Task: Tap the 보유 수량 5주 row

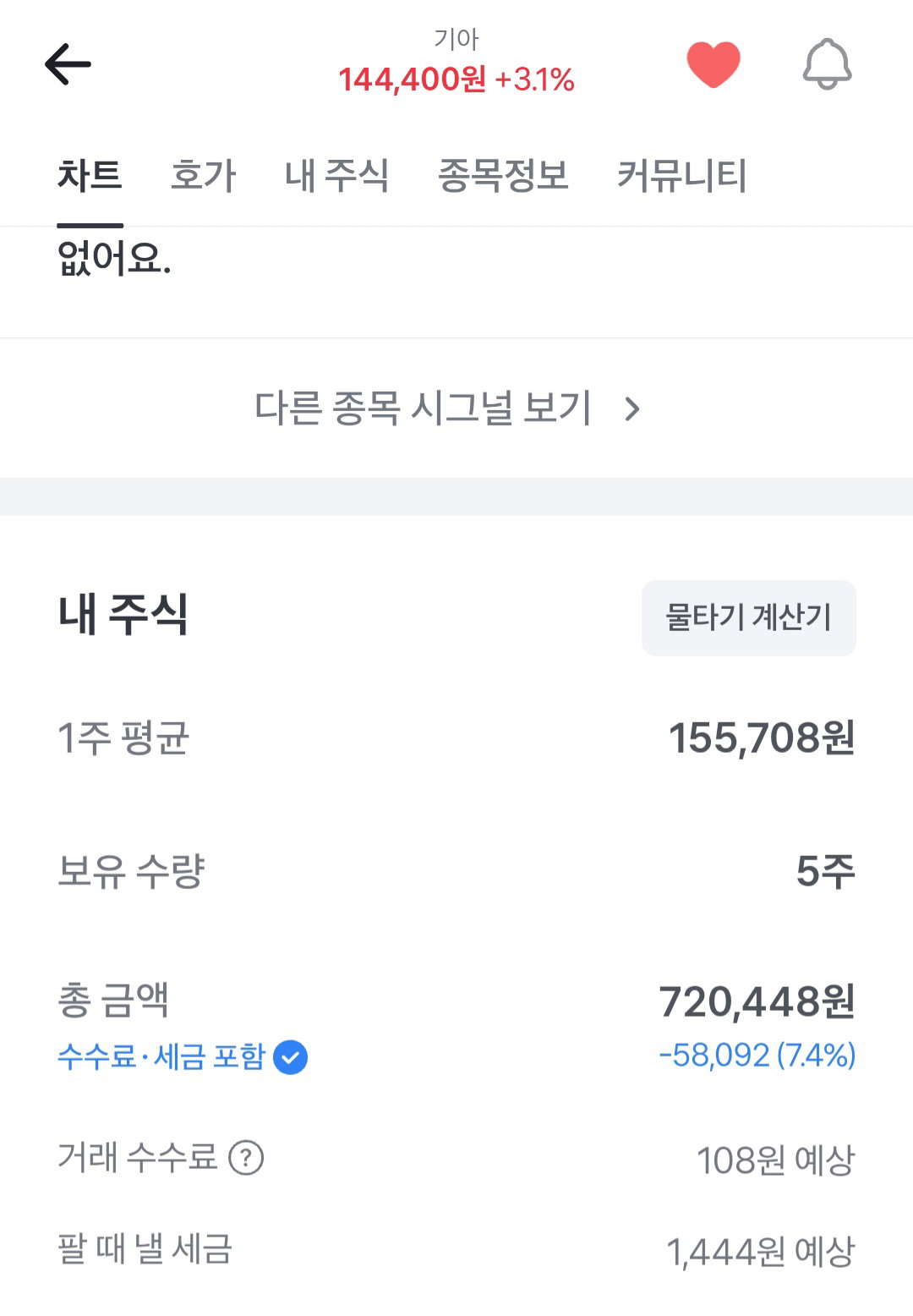Action: point(456,871)
